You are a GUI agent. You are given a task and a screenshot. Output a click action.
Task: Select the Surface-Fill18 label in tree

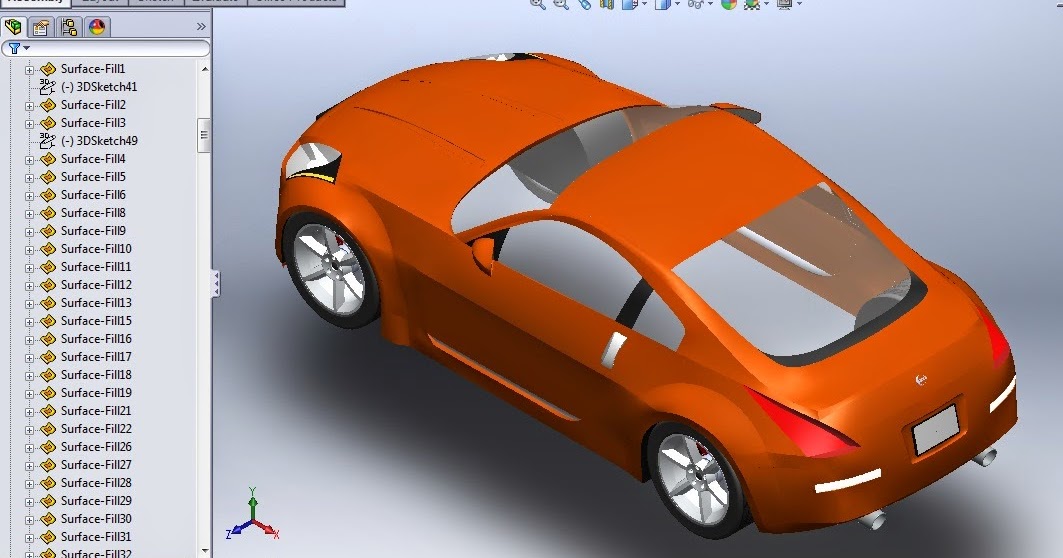point(96,374)
